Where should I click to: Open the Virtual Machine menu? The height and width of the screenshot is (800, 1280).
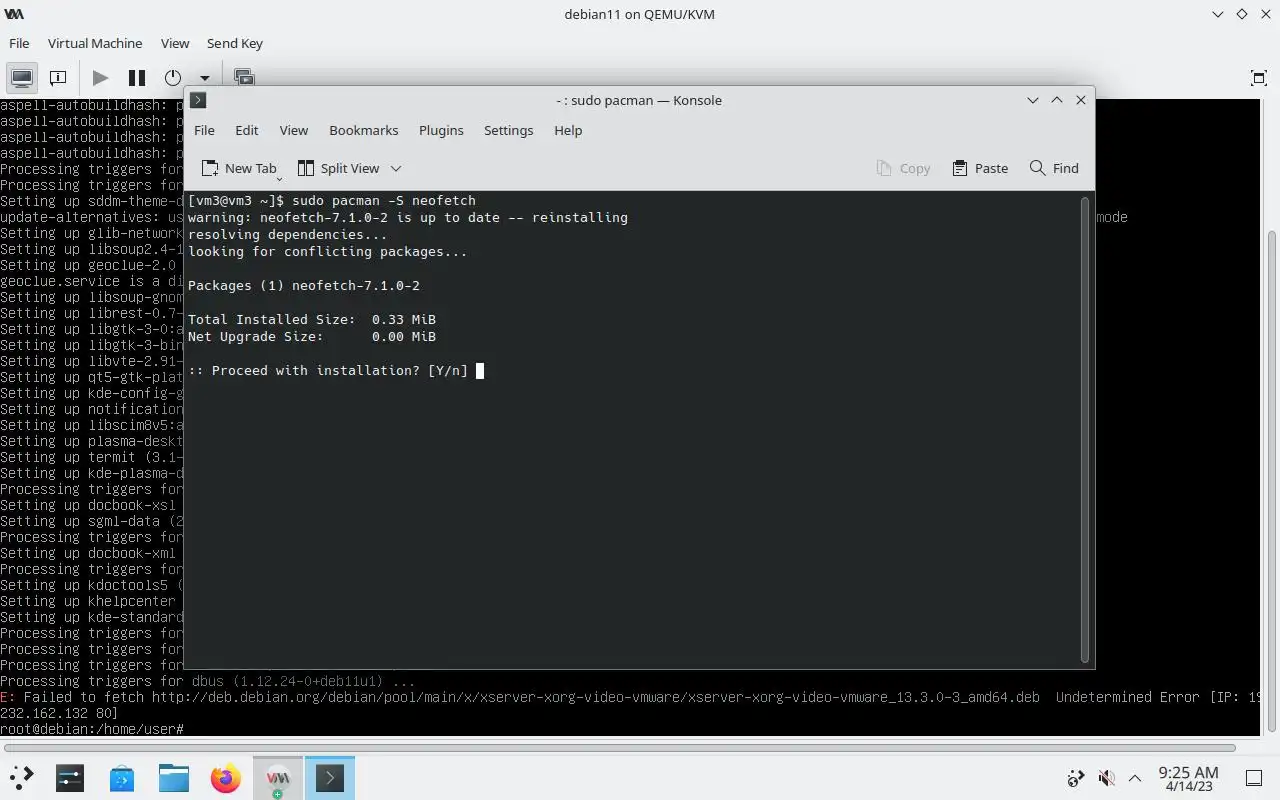pos(95,43)
